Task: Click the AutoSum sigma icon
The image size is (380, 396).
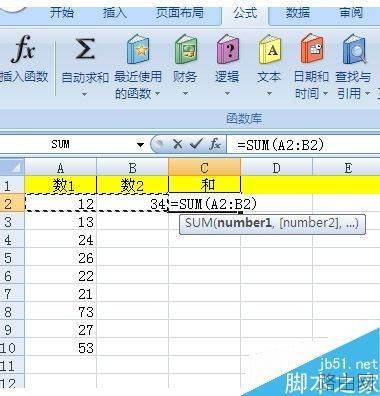Action: pyautogui.click(x=85, y=49)
